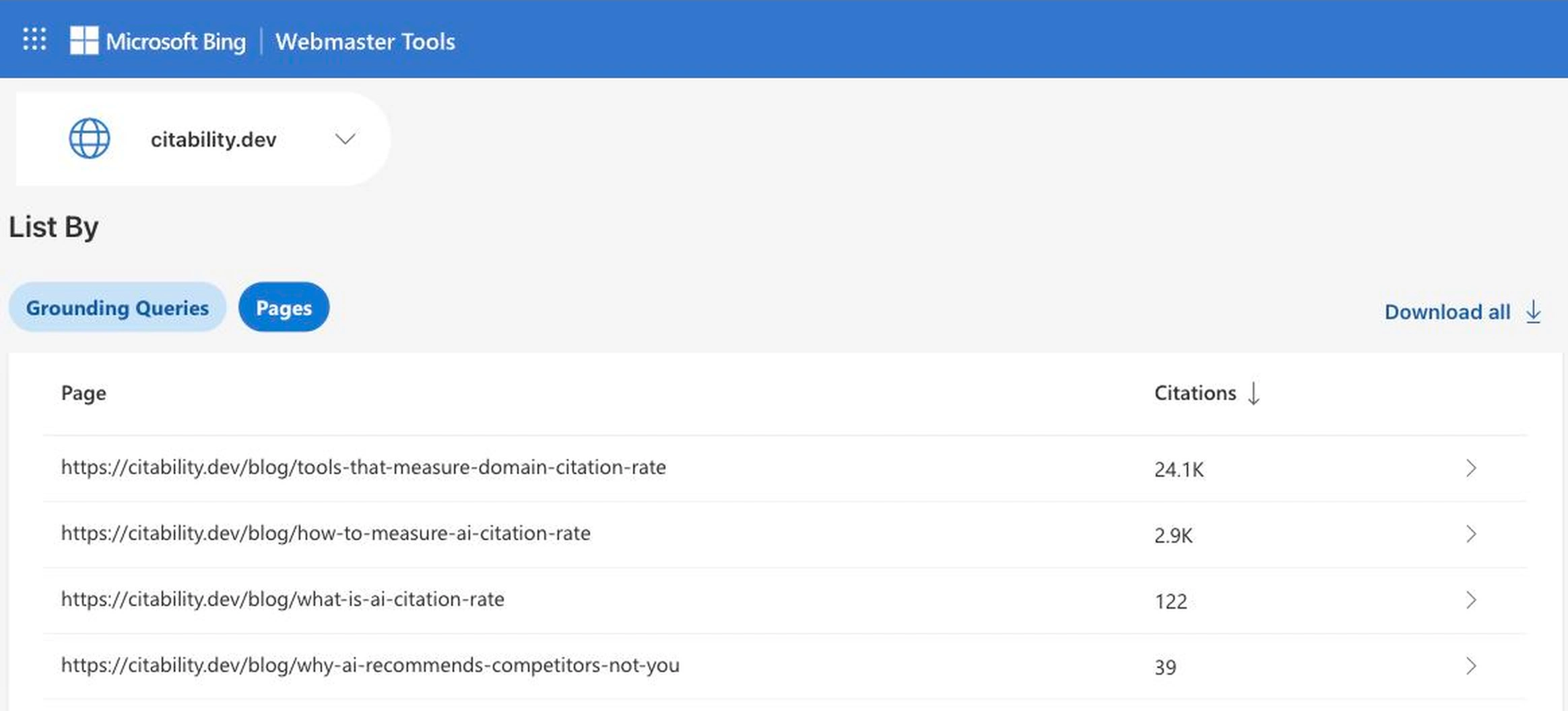
Task: Open the why-ai-recommends-competitors-not-you page URL
Action: pos(370,665)
